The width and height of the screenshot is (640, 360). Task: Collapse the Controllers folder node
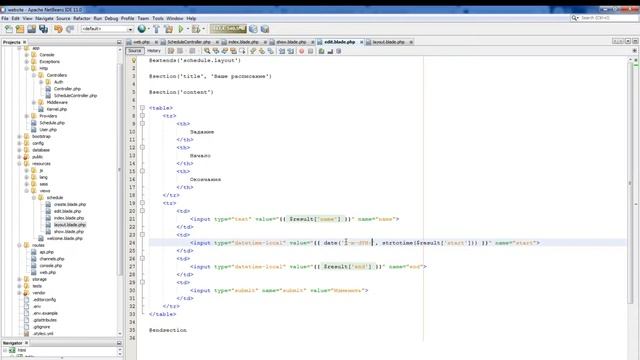coord(34,75)
